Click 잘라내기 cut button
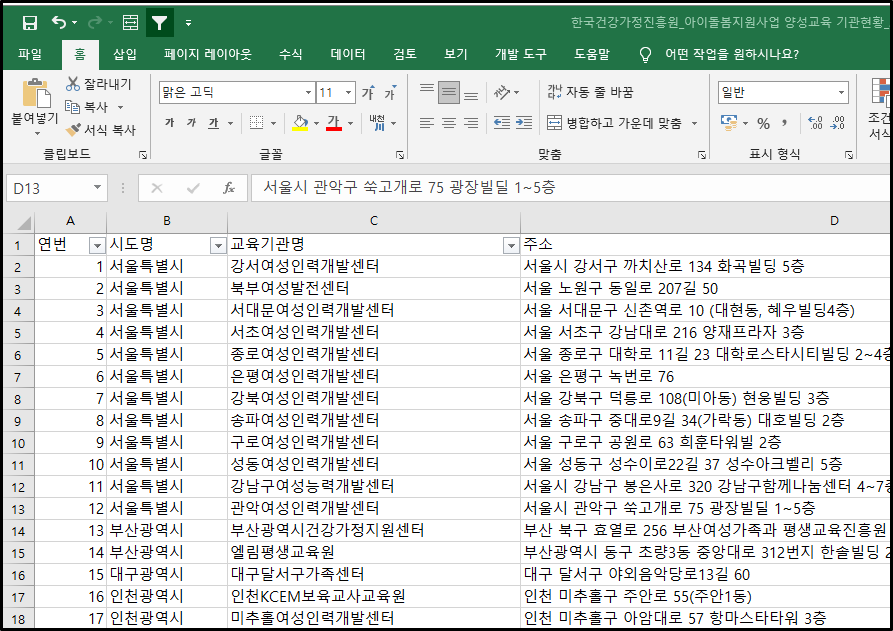 (99, 84)
